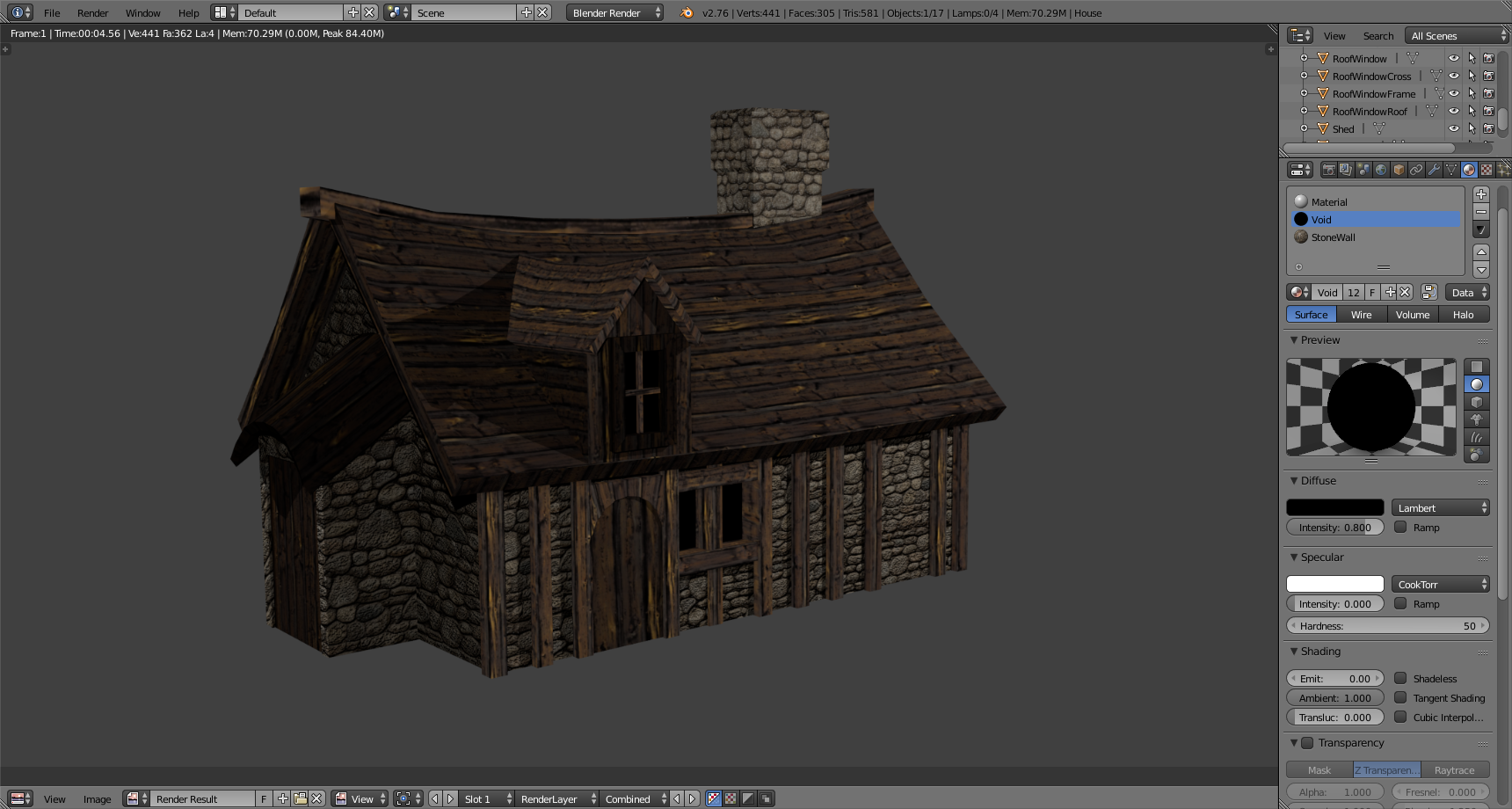Toggle material node tree usage icon

(x=1429, y=292)
